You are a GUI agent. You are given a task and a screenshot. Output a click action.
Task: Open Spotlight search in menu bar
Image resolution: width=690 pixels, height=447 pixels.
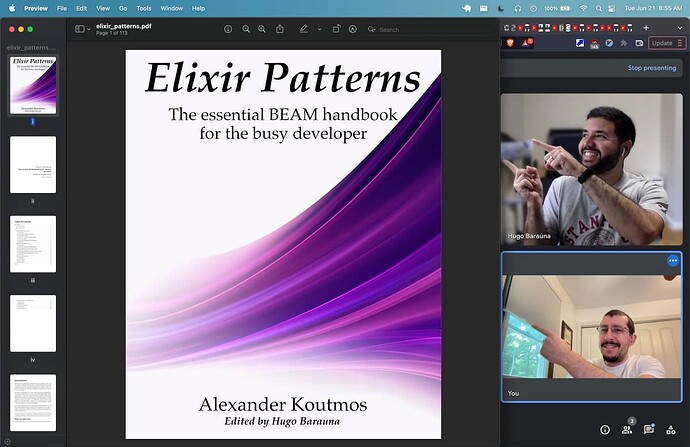(599, 8)
